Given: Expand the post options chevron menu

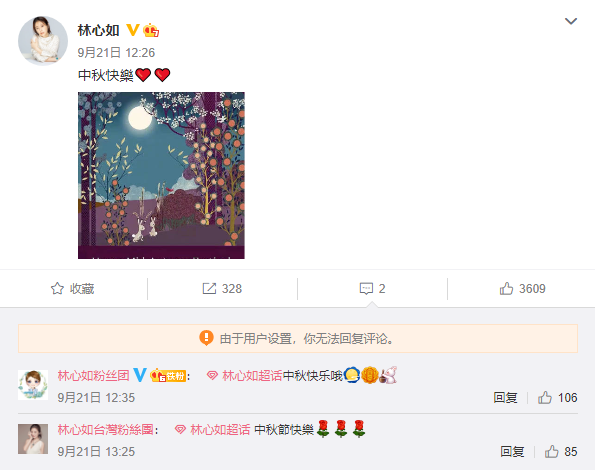Looking at the screenshot, I should tap(571, 21).
